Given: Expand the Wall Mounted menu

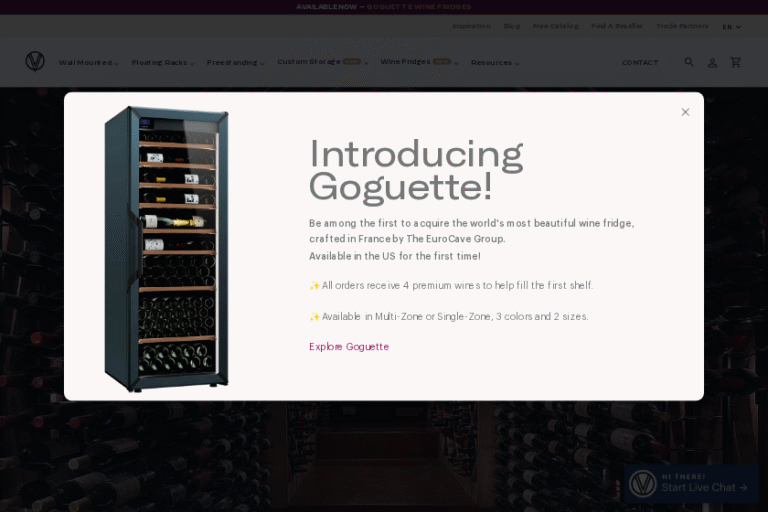Looking at the screenshot, I should pos(88,62).
